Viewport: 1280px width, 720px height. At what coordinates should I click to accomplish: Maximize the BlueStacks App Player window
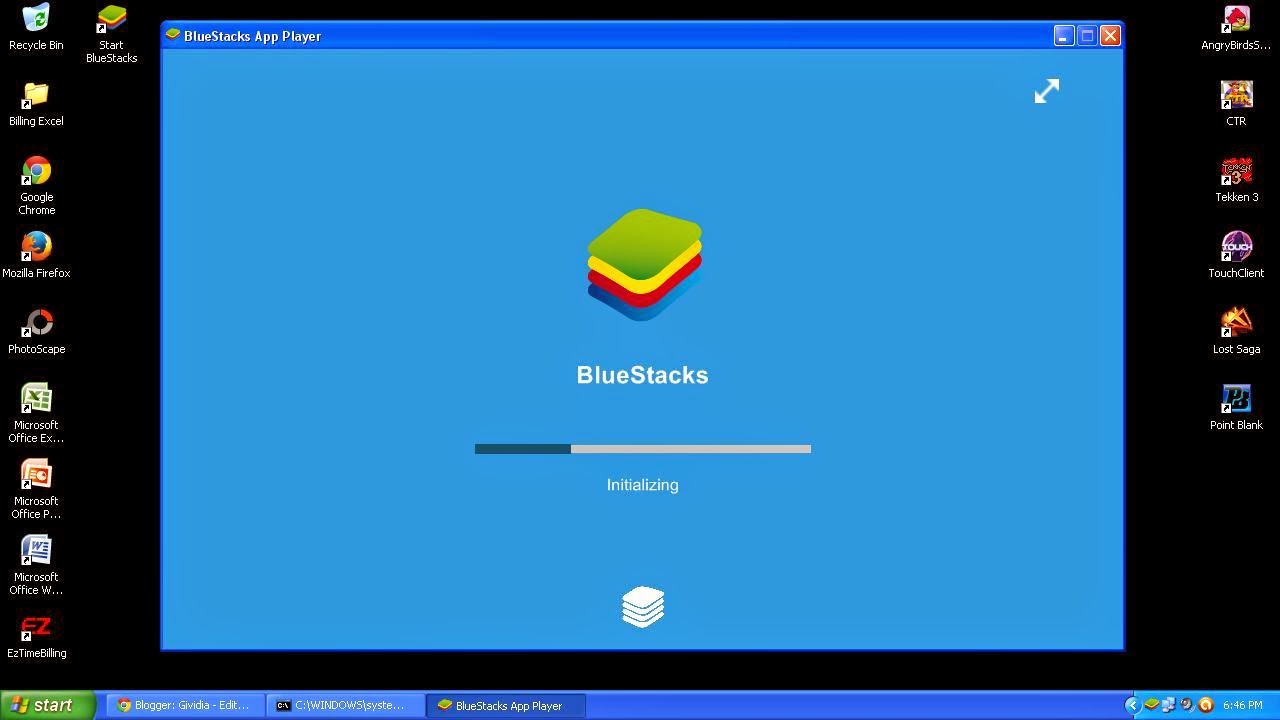tap(1087, 35)
